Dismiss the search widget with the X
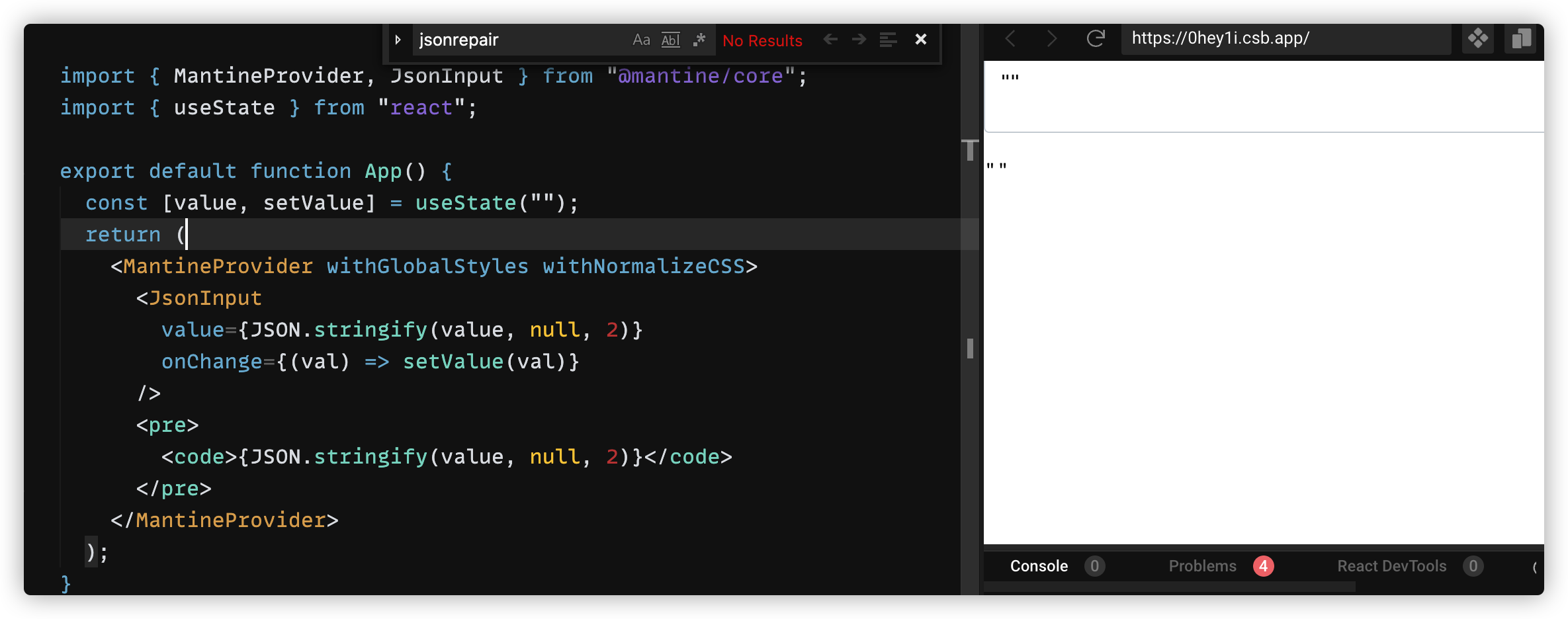 click(920, 39)
